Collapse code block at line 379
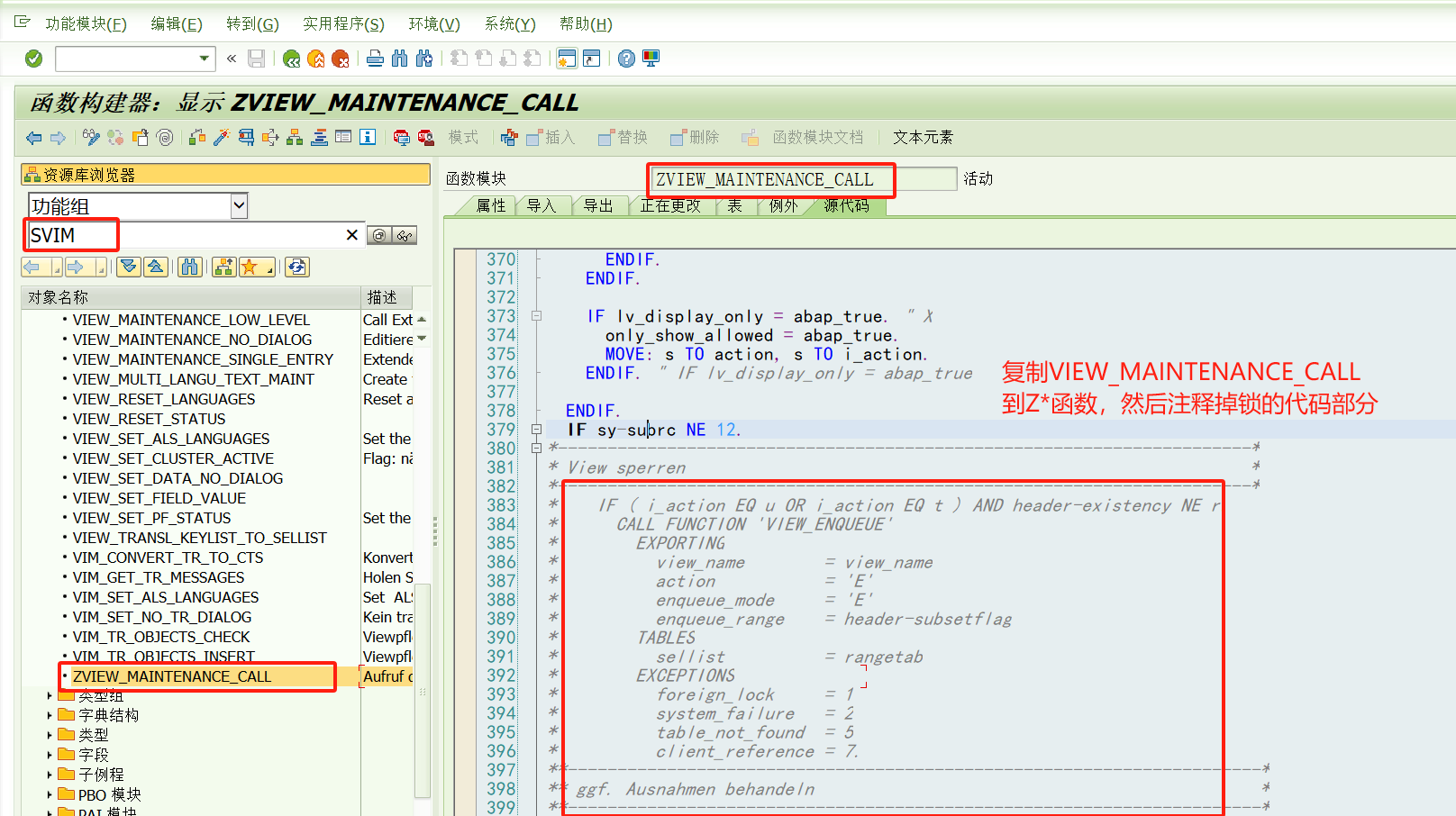 click(x=536, y=430)
